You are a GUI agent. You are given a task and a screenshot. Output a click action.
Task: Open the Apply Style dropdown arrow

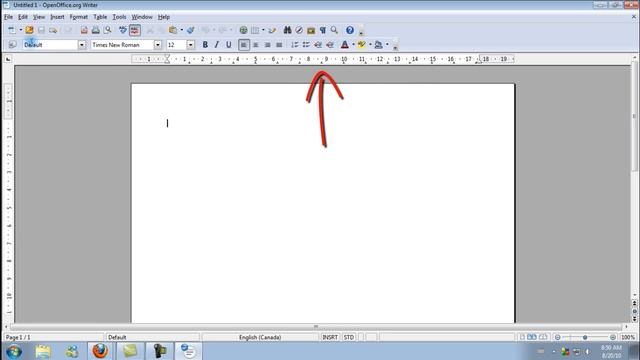point(82,45)
